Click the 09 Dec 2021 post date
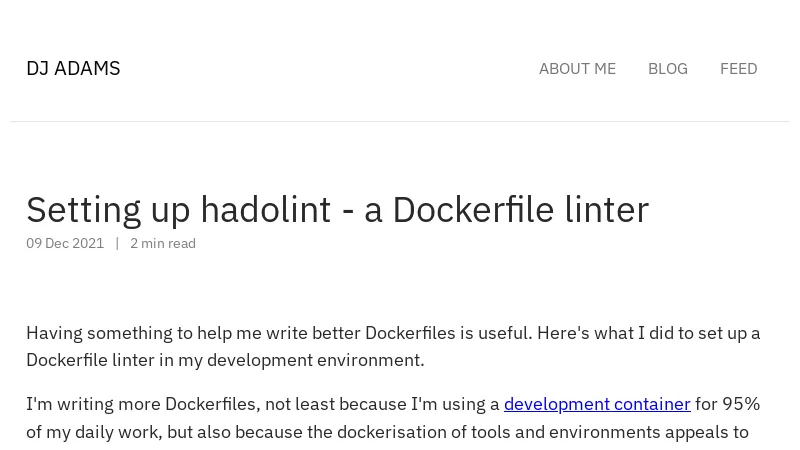This screenshot has width=800, height=450. 65,243
